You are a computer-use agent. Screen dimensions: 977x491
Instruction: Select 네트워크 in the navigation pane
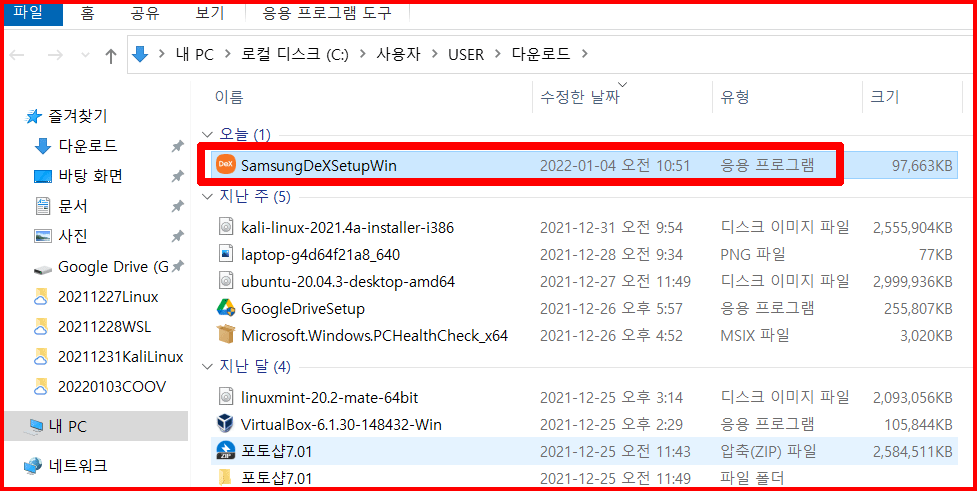78,465
